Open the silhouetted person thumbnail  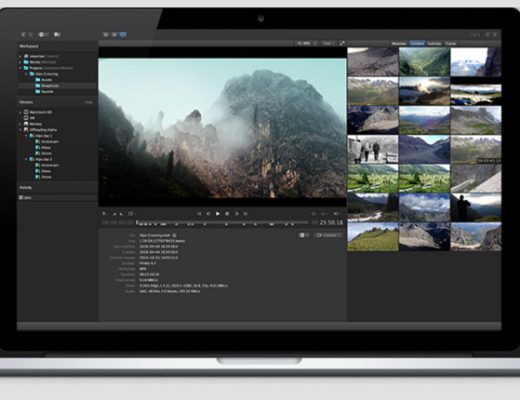pyautogui.click(x=476, y=208)
